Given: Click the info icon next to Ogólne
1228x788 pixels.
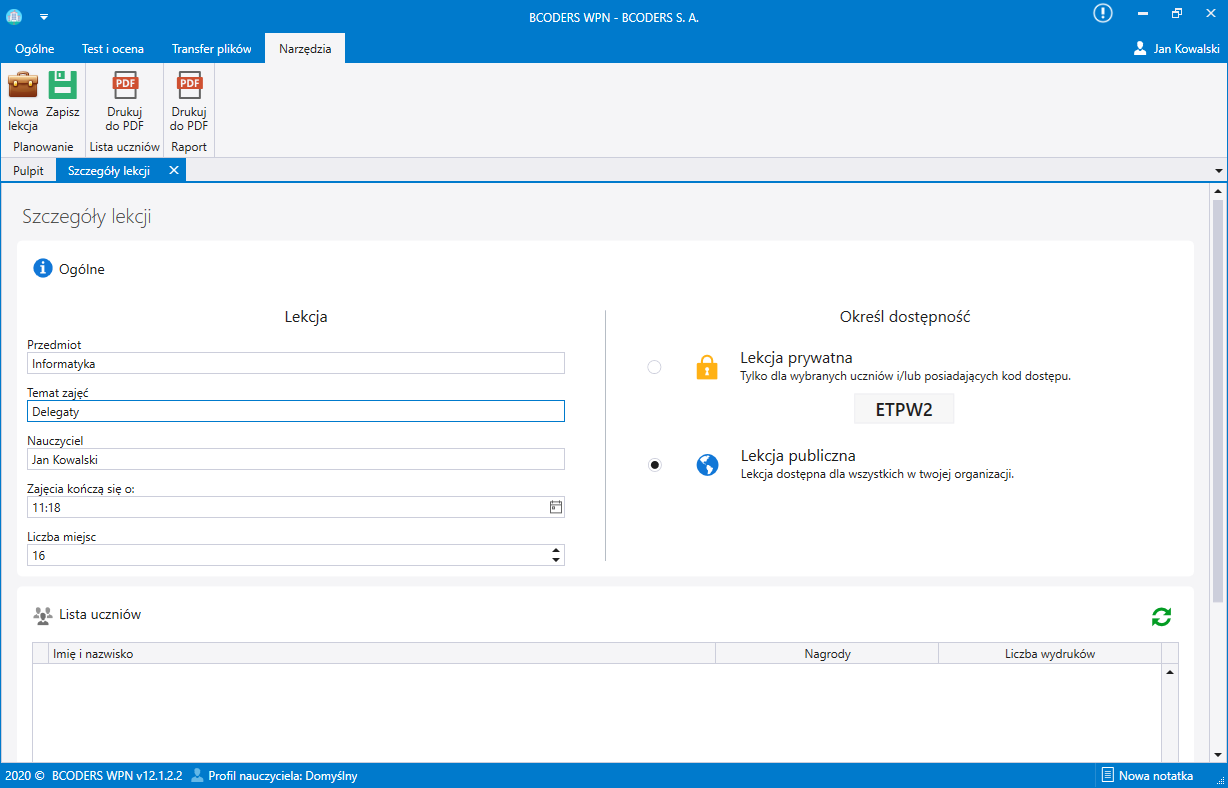Looking at the screenshot, I should point(43,268).
